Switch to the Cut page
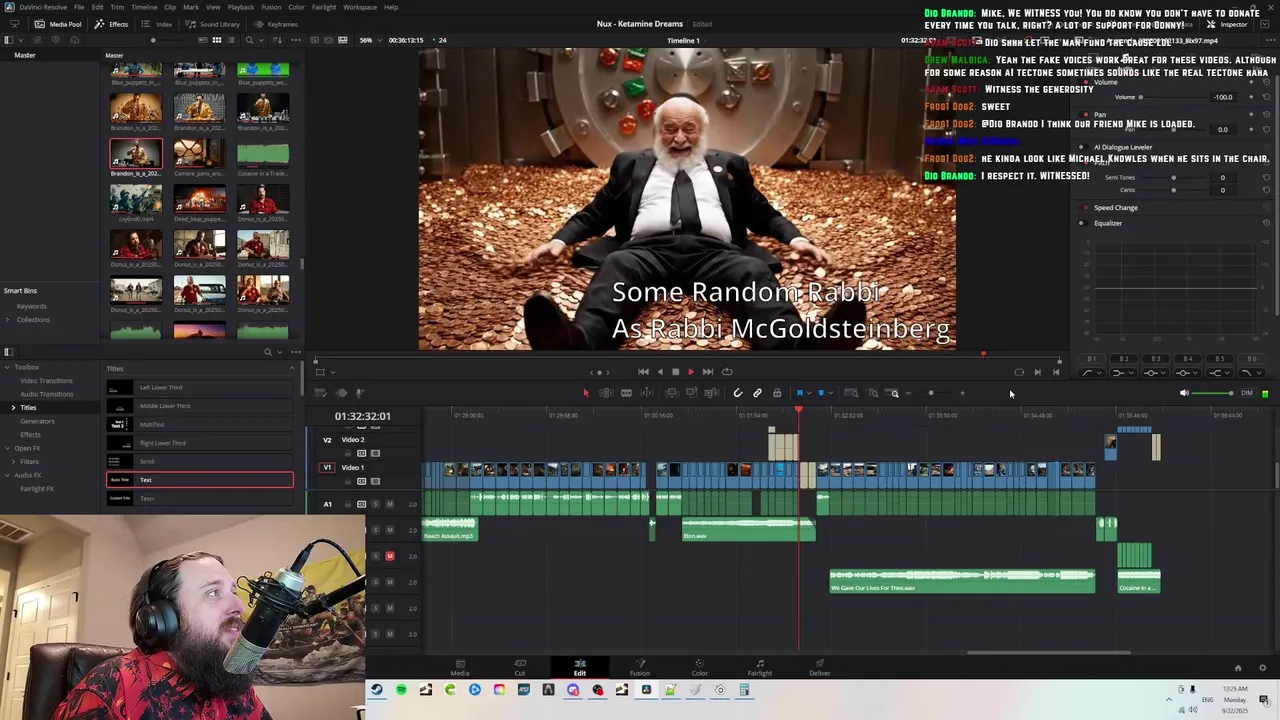The height and width of the screenshot is (720, 1280). pos(520,667)
